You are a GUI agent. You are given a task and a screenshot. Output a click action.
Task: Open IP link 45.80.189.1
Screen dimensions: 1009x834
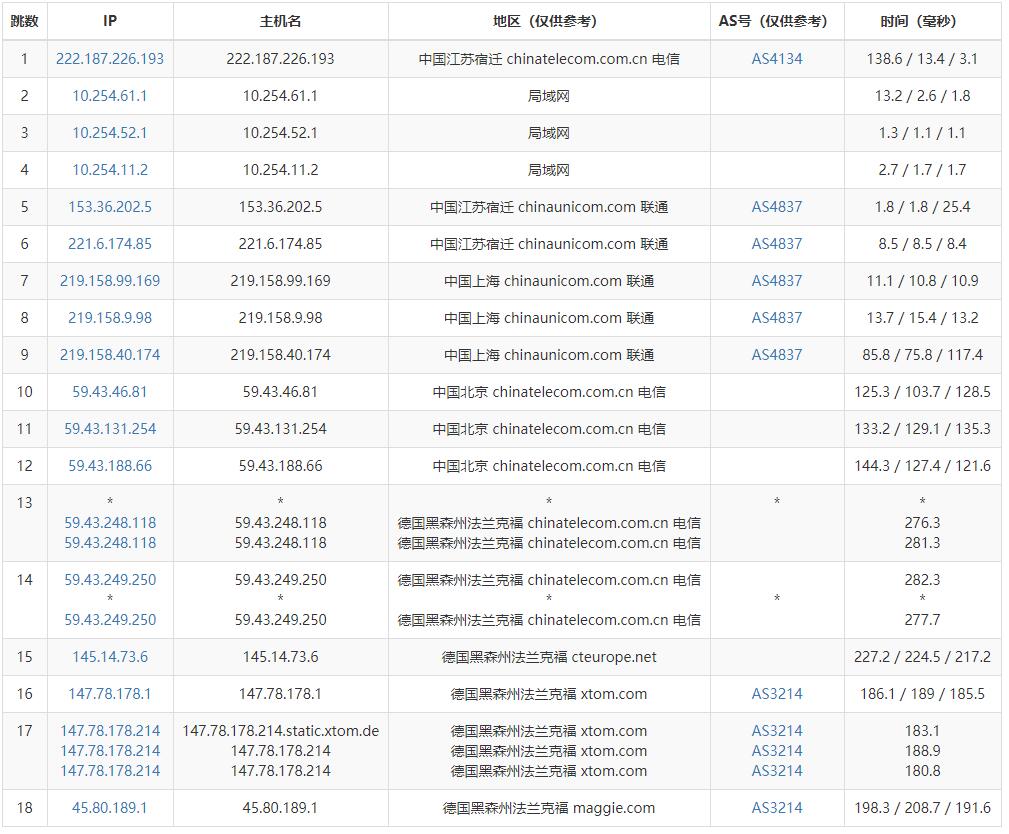(x=110, y=808)
